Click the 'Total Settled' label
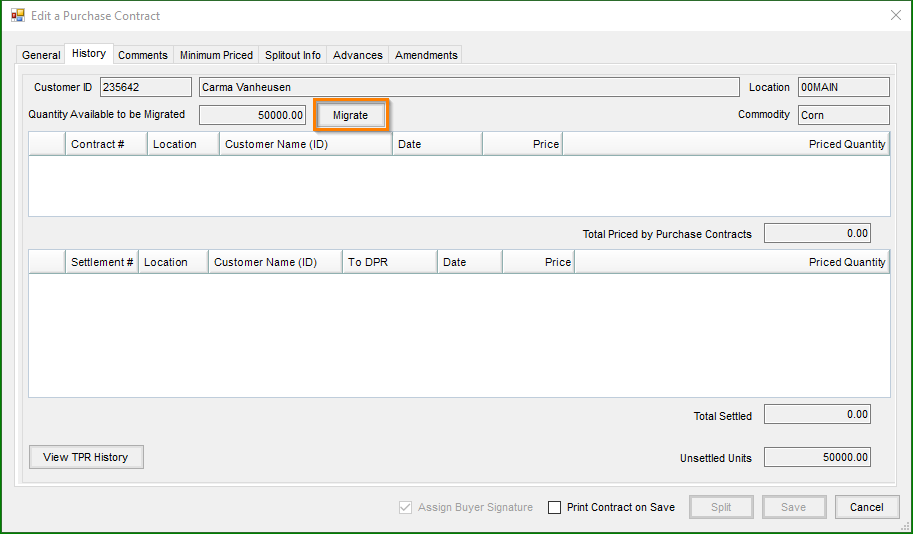 pyautogui.click(x=723, y=416)
